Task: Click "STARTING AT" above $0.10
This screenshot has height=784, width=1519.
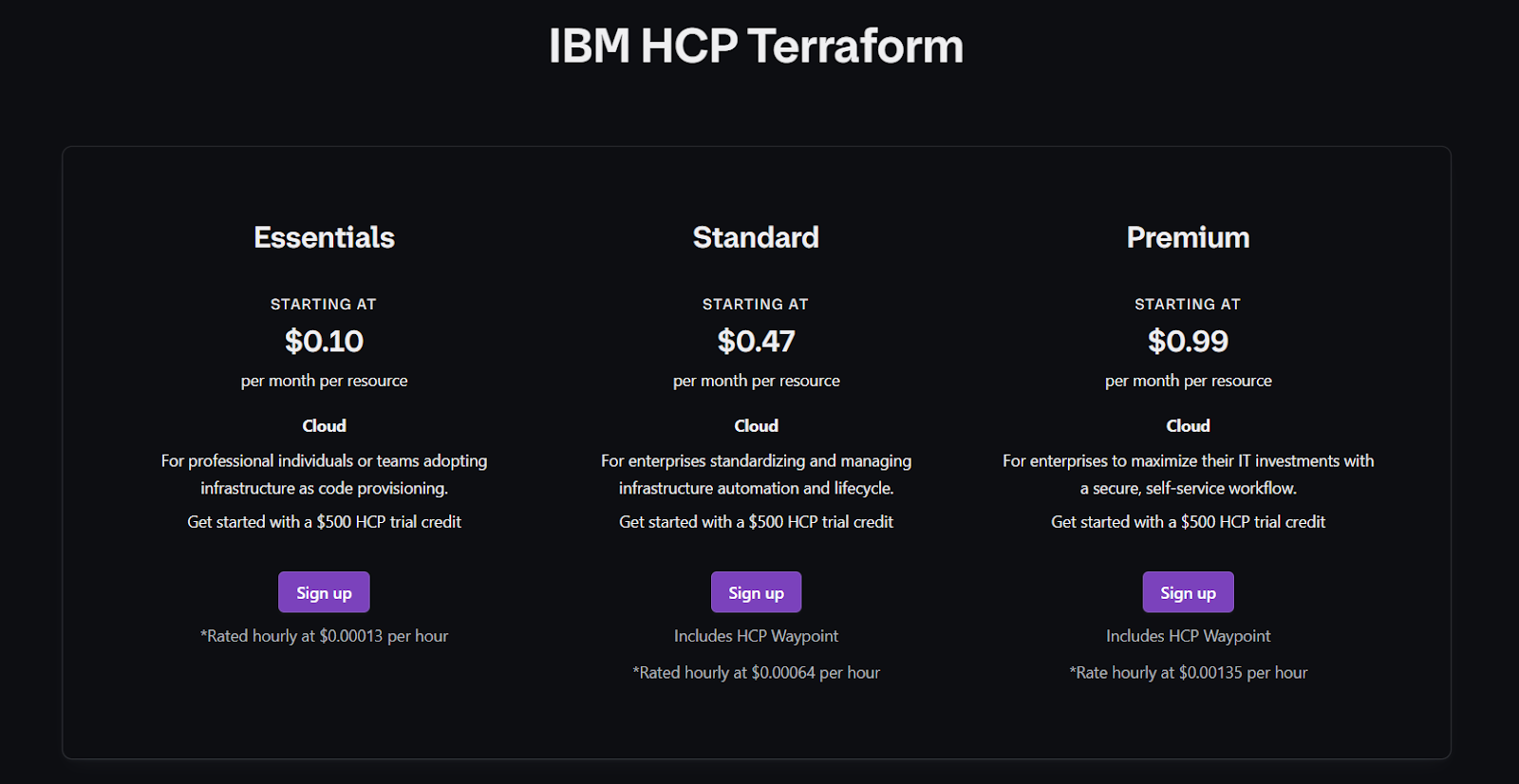Action: point(324,304)
